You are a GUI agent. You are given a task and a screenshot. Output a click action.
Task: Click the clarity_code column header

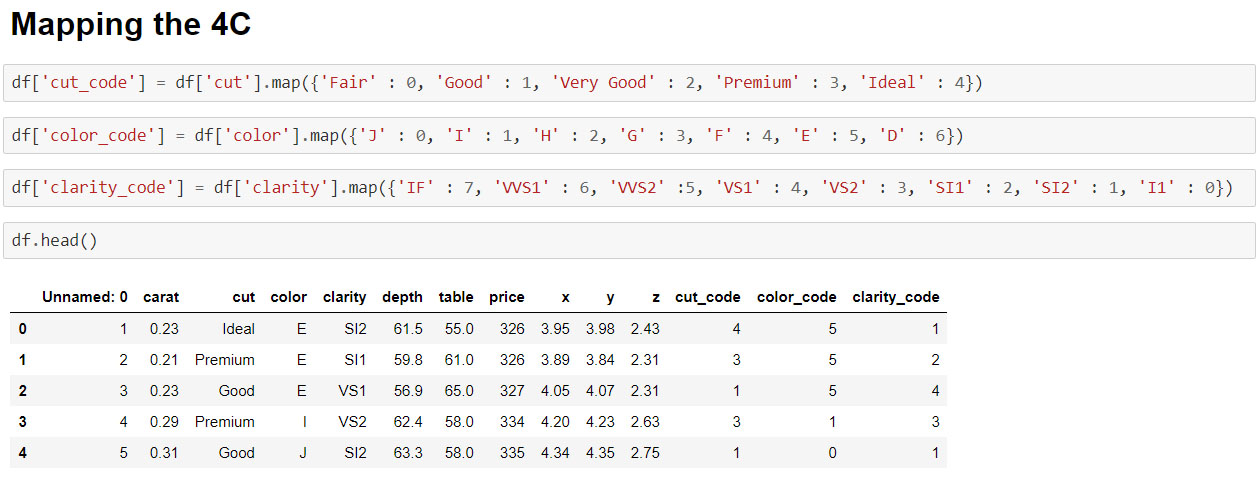(x=896, y=297)
